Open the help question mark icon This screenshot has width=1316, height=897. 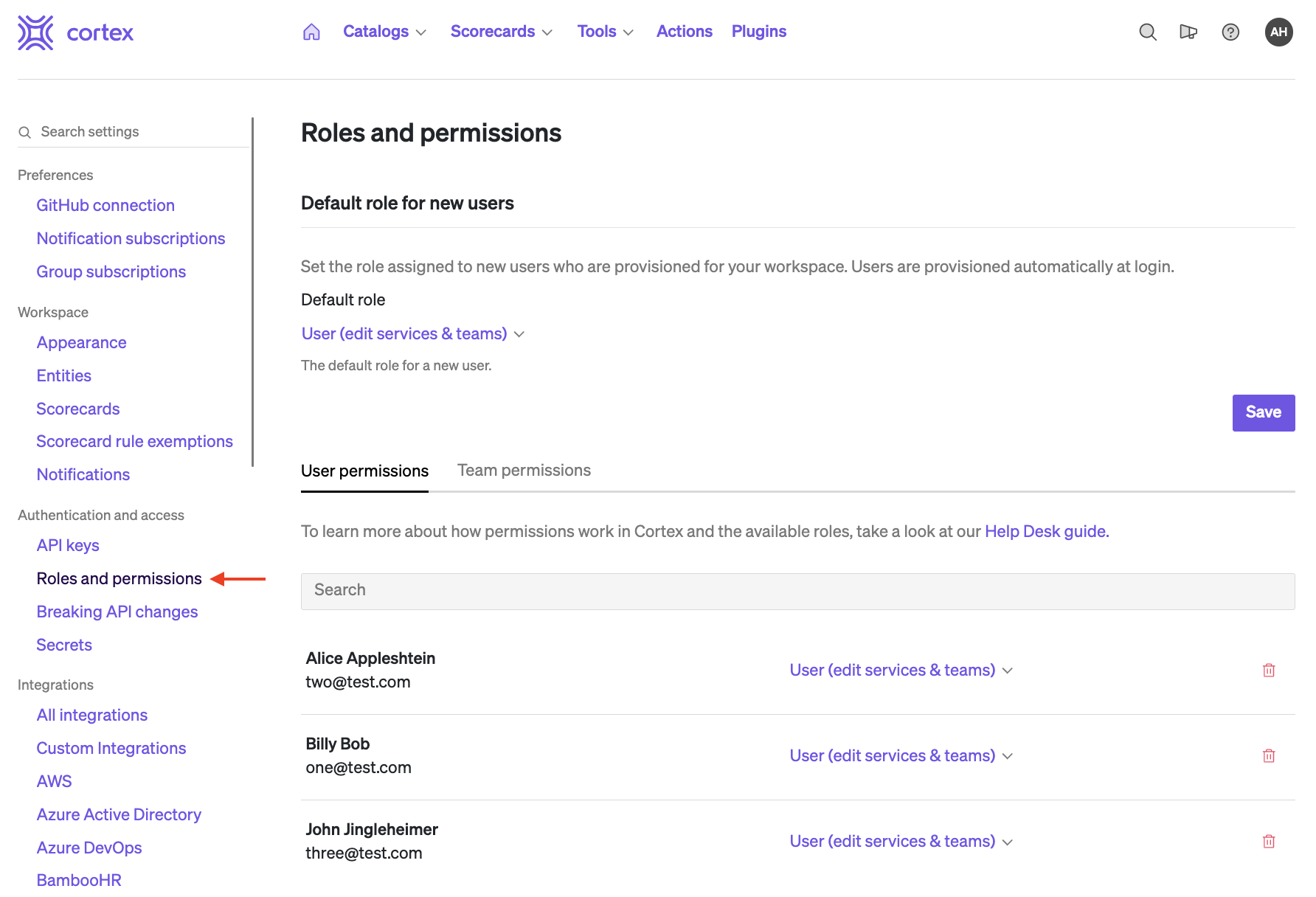pos(1230,32)
